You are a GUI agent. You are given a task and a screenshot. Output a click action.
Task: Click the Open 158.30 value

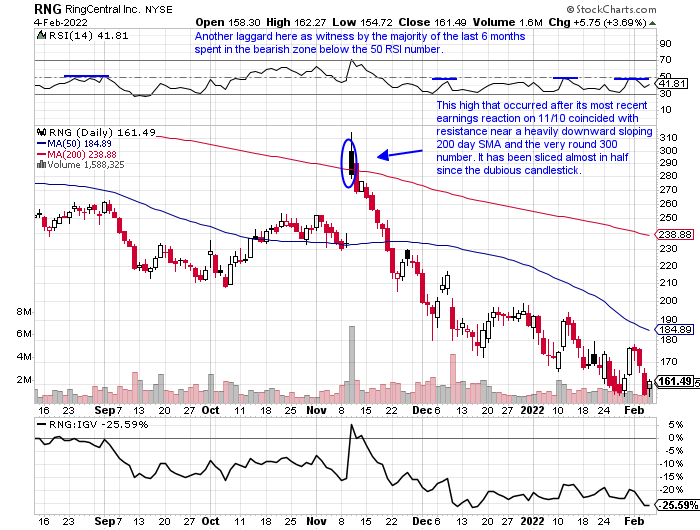pos(228,22)
